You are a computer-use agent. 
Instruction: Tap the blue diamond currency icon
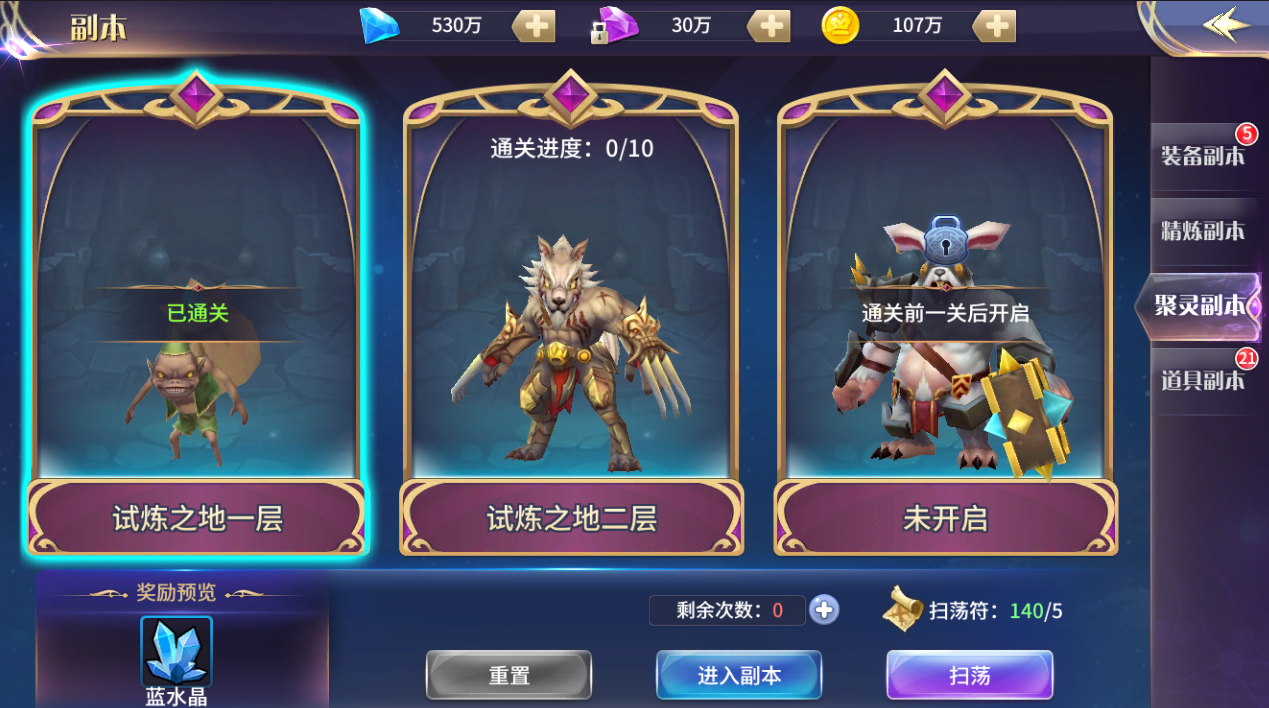click(379, 26)
